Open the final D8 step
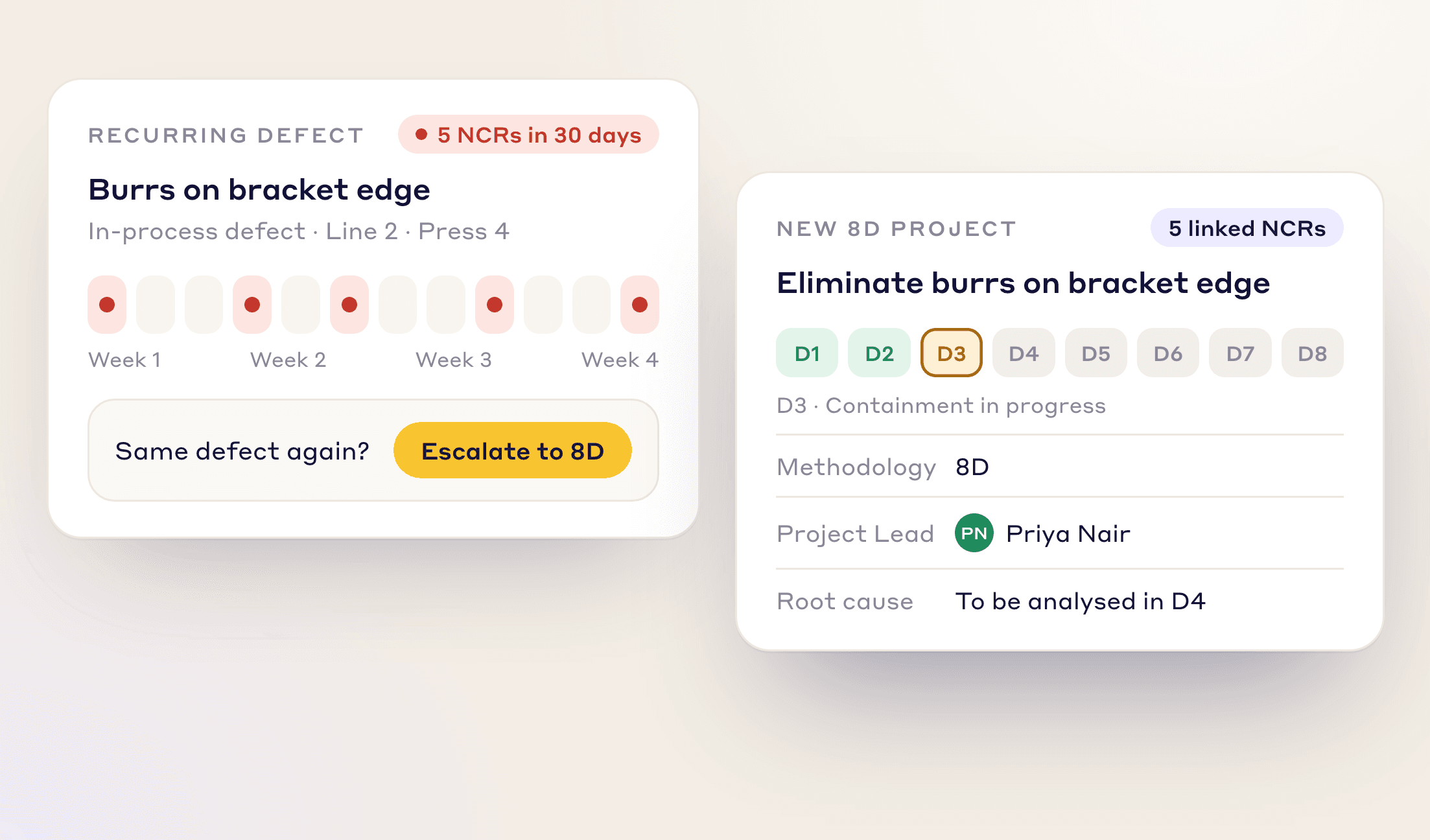Screen dimensions: 1430x840 click(1313, 353)
